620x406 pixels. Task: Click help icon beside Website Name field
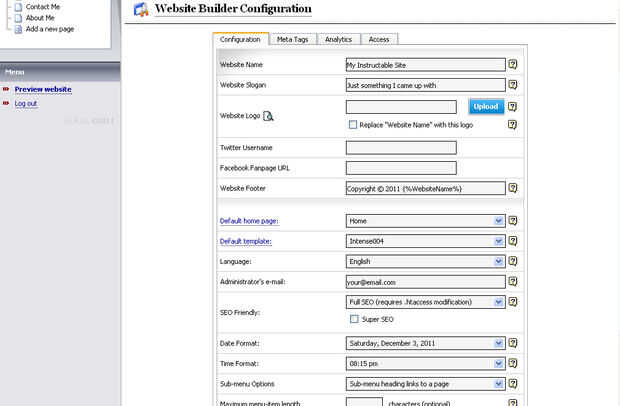point(512,64)
